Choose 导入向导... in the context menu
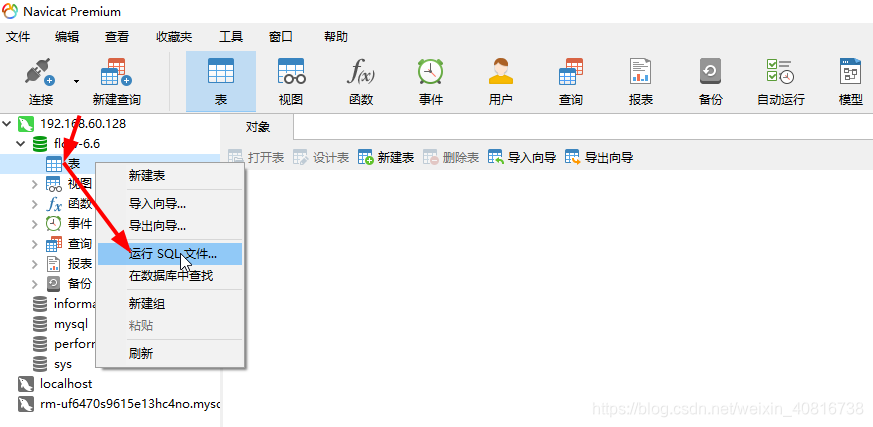 tap(170, 204)
